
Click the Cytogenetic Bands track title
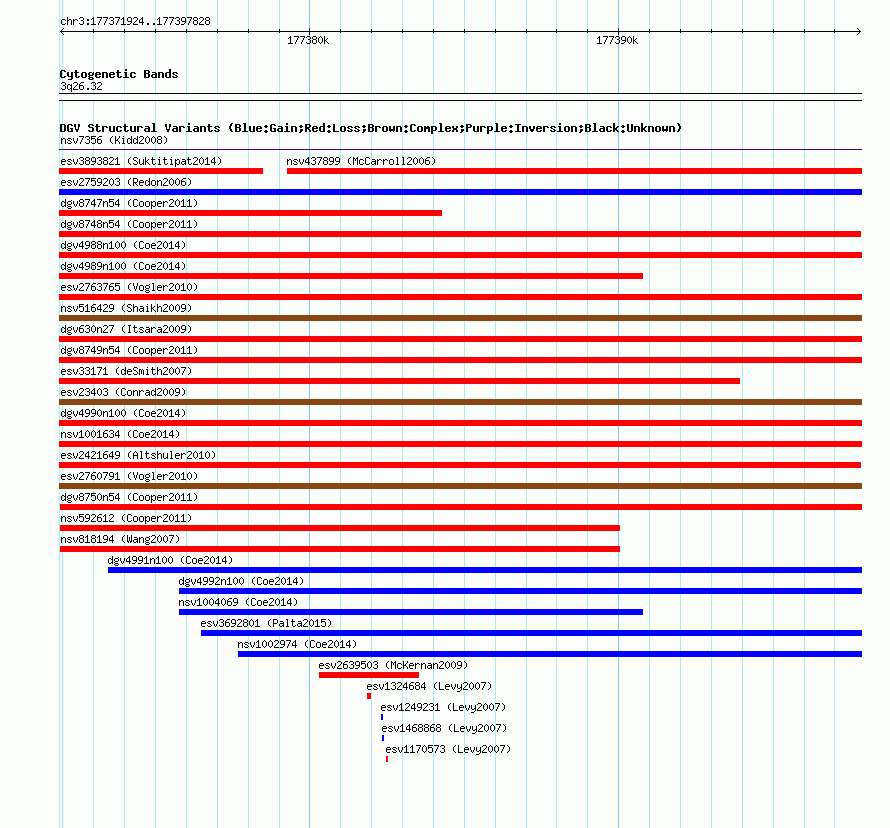(119, 74)
